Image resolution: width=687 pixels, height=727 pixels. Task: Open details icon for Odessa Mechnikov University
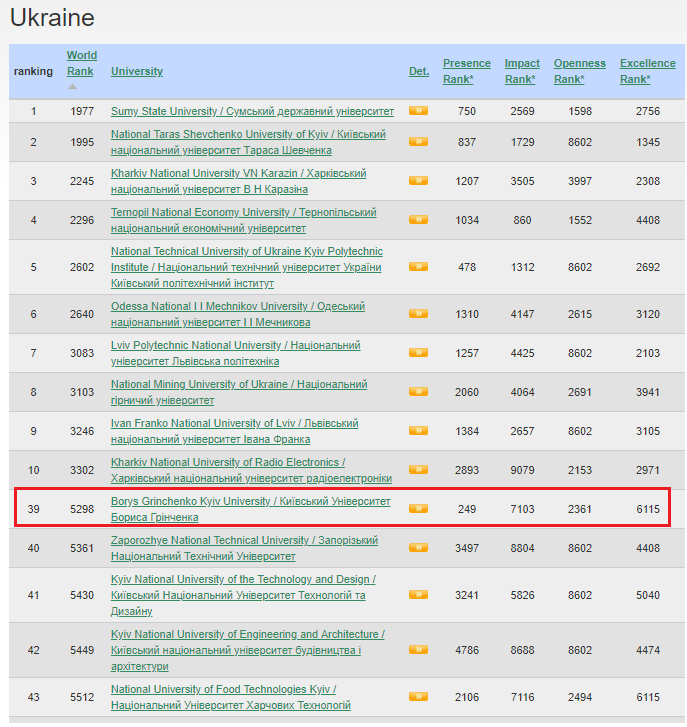click(x=418, y=314)
